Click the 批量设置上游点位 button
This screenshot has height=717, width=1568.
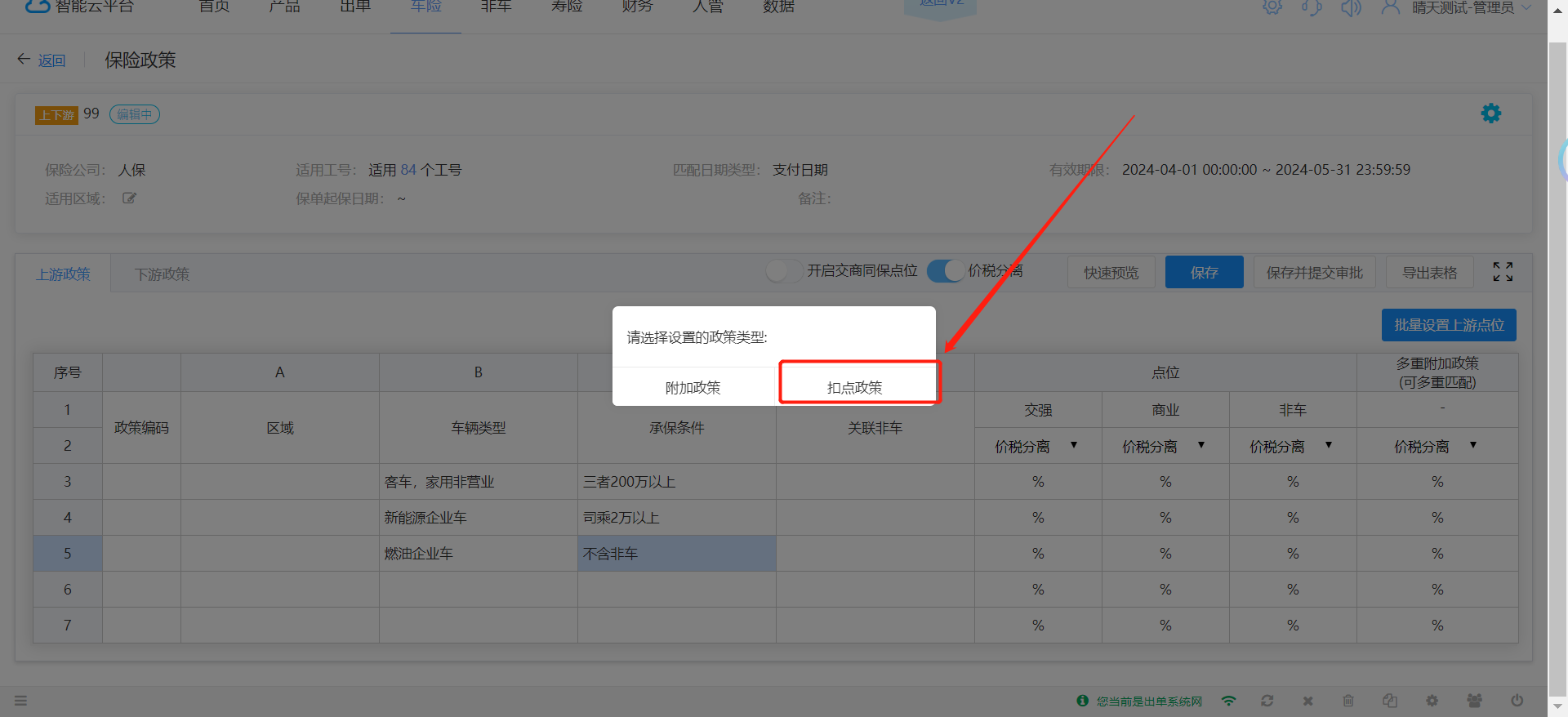click(x=1449, y=325)
